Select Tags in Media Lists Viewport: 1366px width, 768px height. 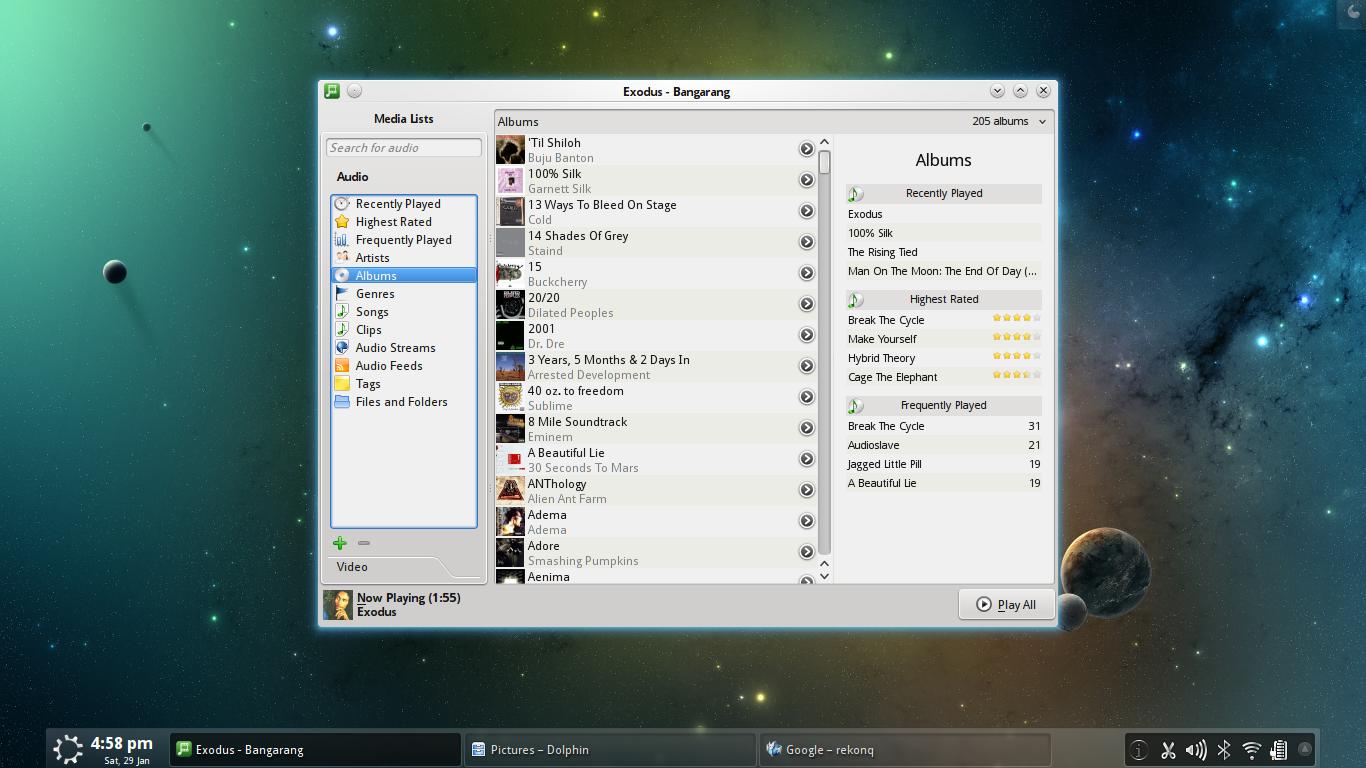tap(404, 384)
